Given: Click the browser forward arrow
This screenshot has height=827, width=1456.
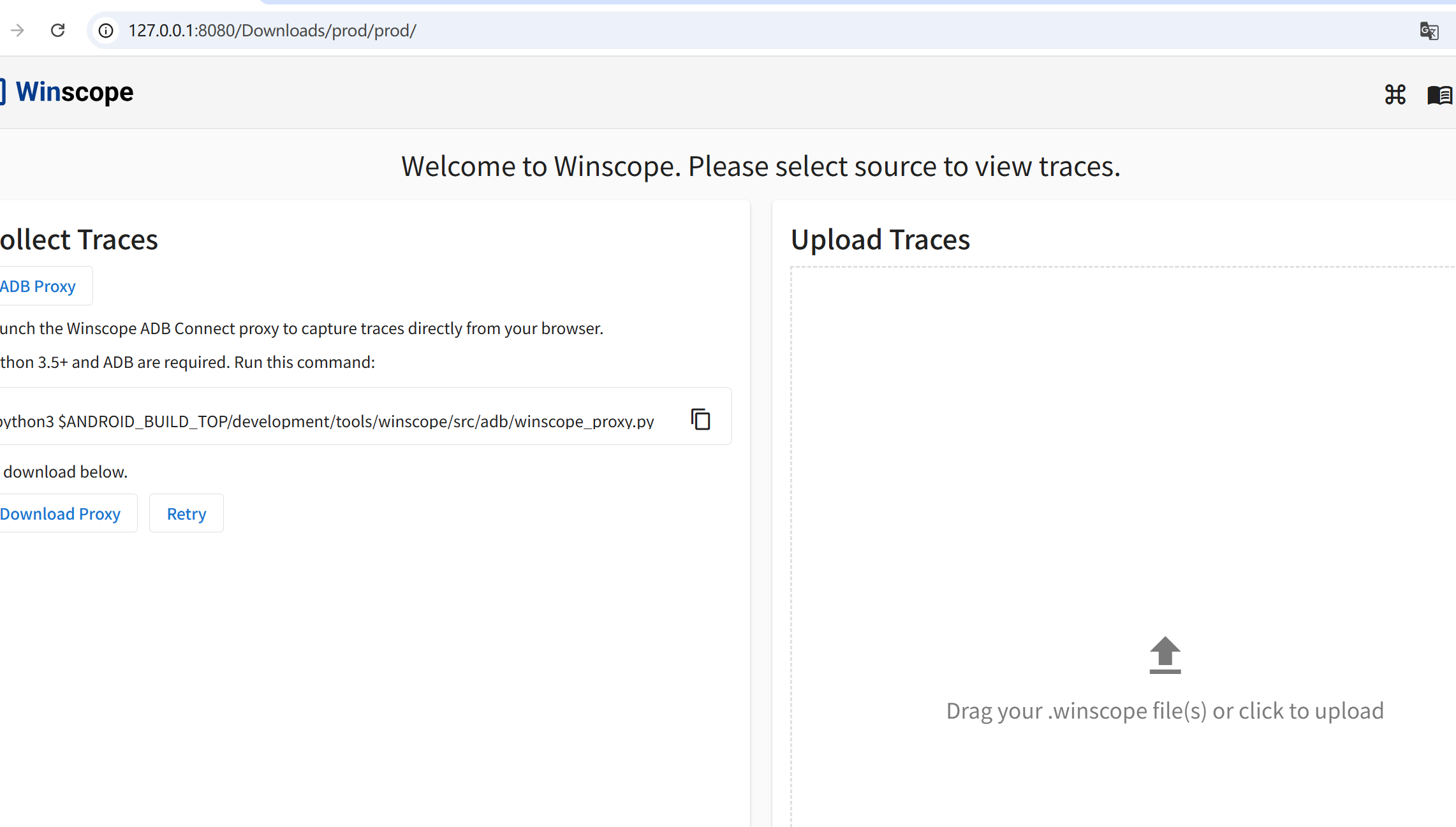Looking at the screenshot, I should (x=17, y=30).
